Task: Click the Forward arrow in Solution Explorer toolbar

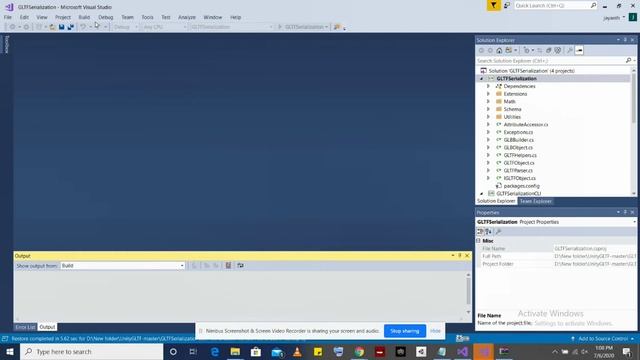Action: [490, 51]
